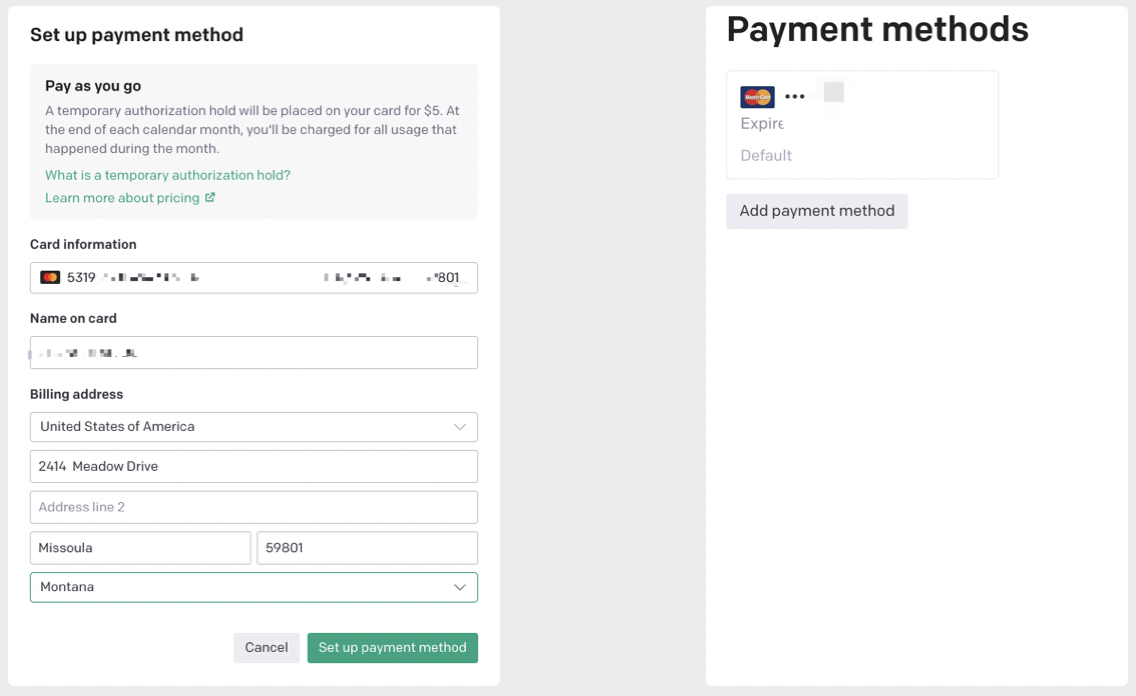The image size is (1136, 696).
Task: Click the Mastercard logo in Payment methods
Action: [757, 97]
